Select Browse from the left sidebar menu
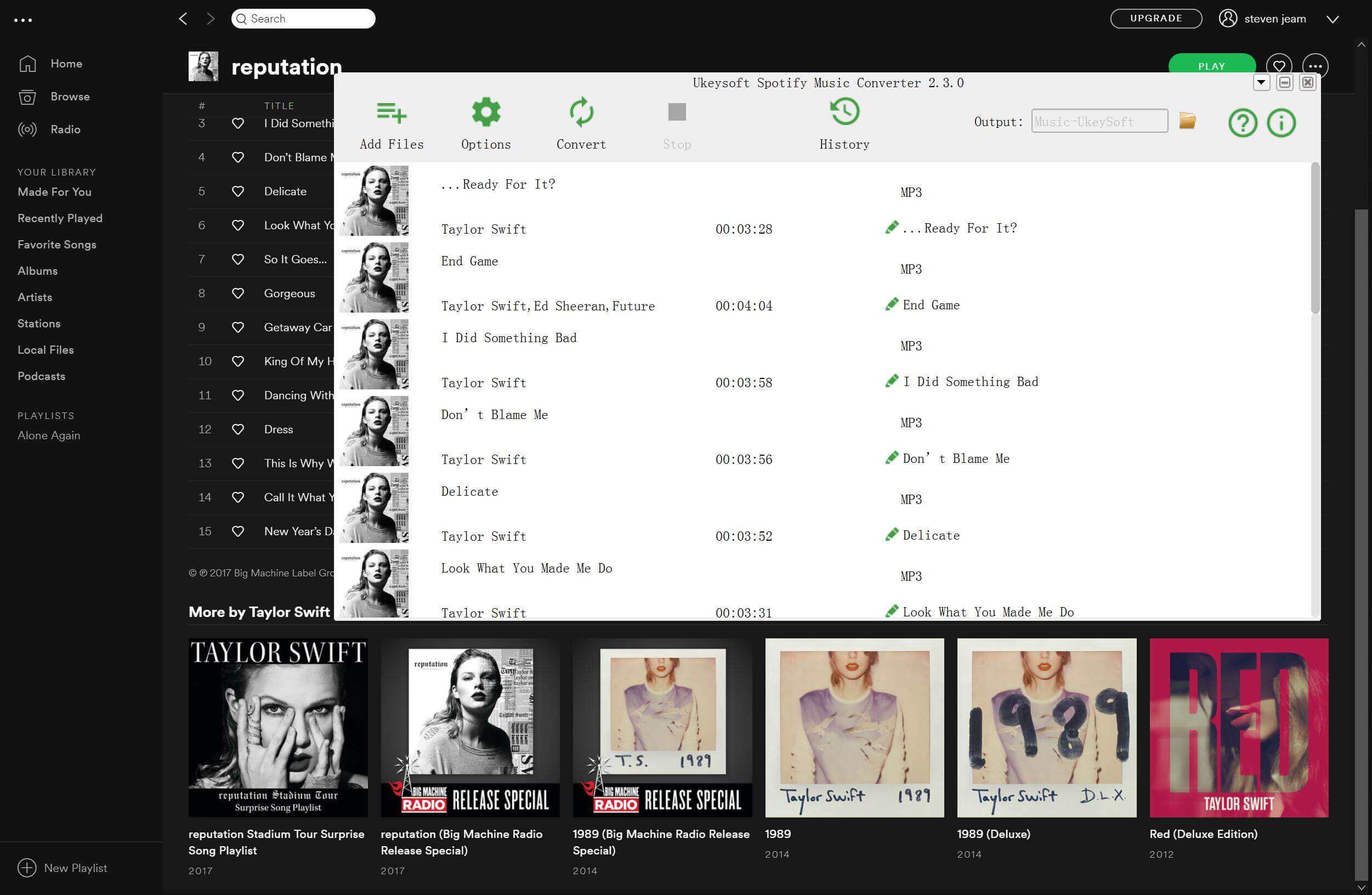This screenshot has height=895, width=1372. pyautogui.click(x=70, y=96)
